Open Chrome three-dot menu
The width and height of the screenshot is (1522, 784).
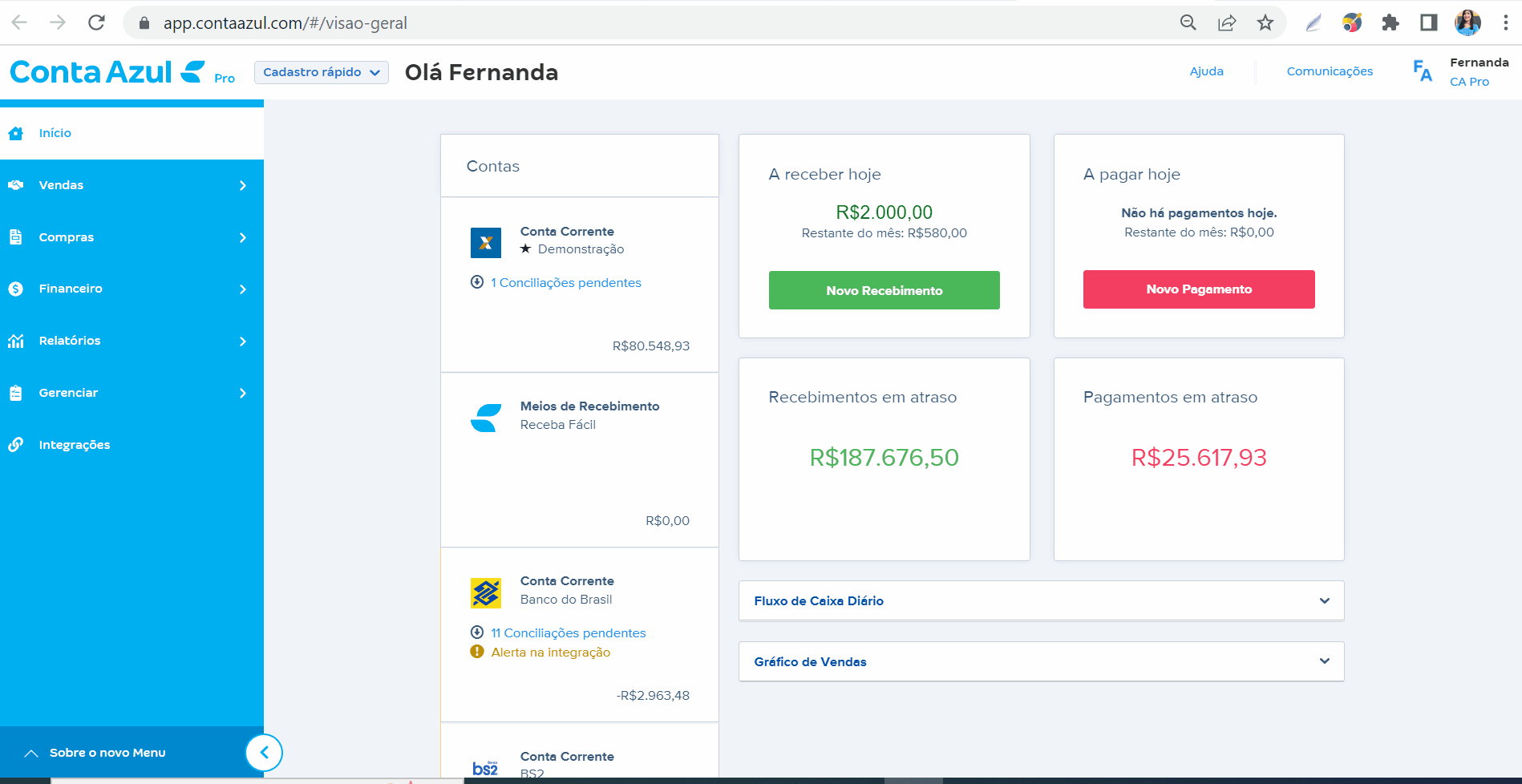tap(1506, 22)
